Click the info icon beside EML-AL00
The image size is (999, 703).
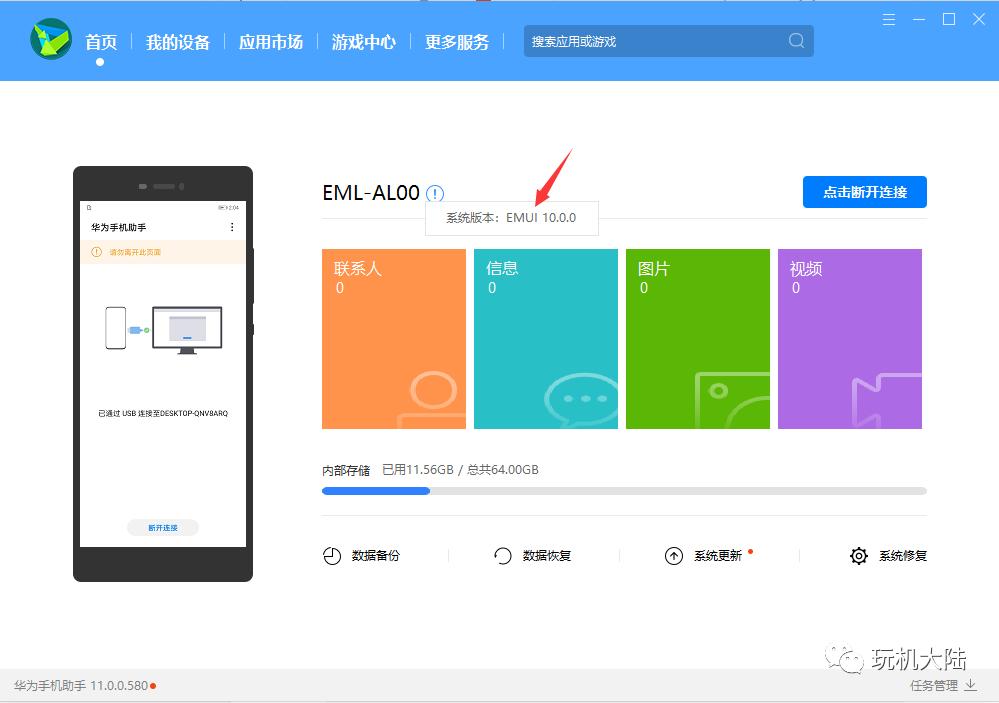pos(434,193)
